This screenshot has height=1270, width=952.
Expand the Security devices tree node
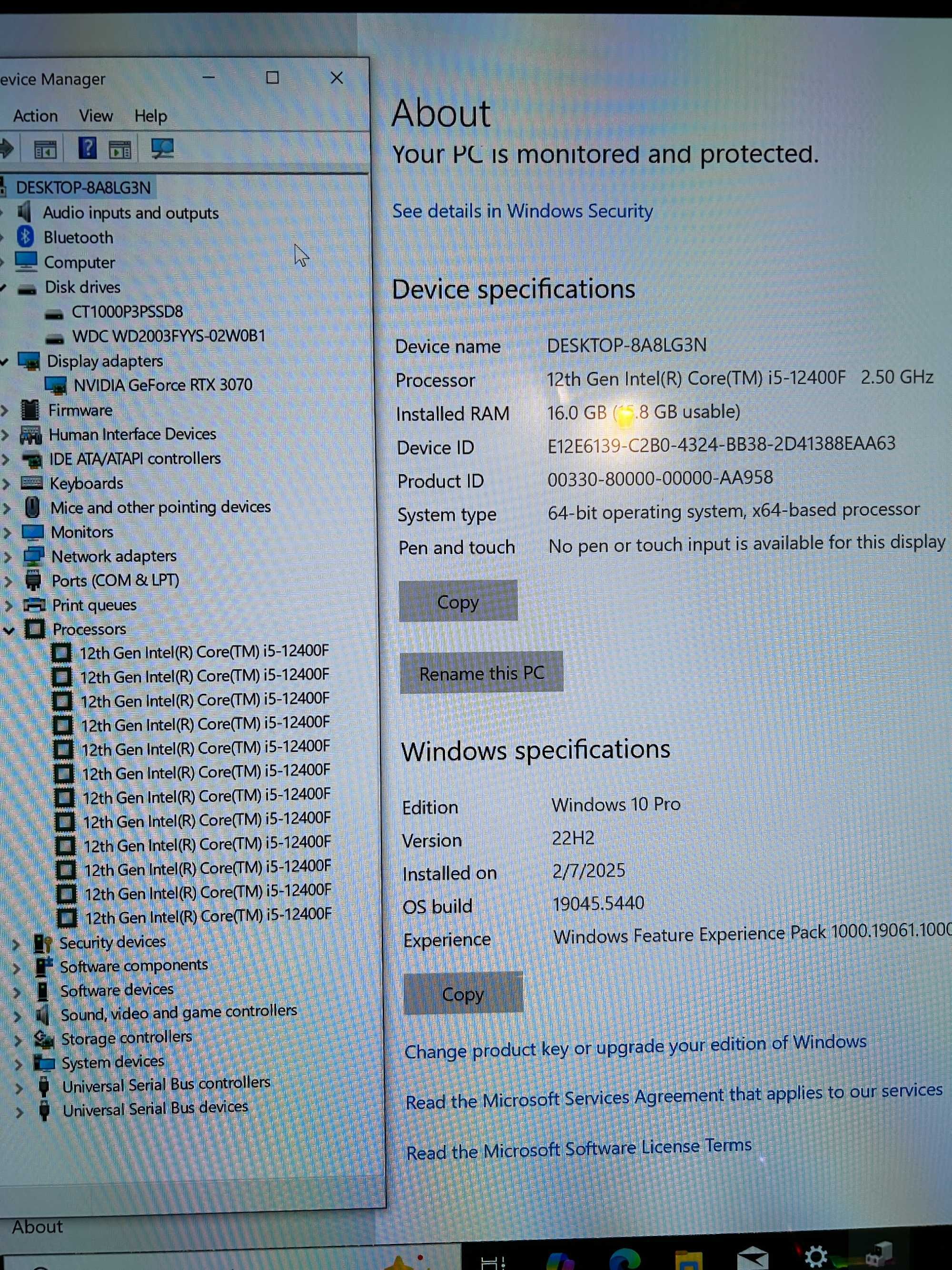[16, 944]
